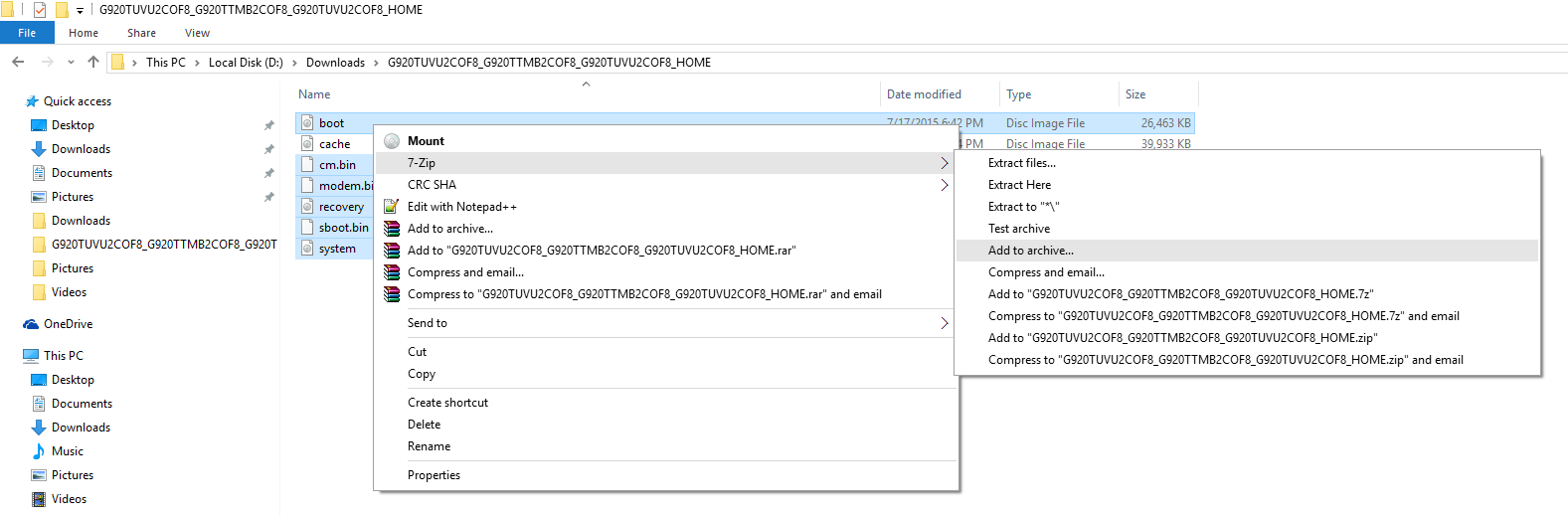The width and height of the screenshot is (1568, 516).
Task: Sort files by the Date modified column
Action: coord(924,94)
